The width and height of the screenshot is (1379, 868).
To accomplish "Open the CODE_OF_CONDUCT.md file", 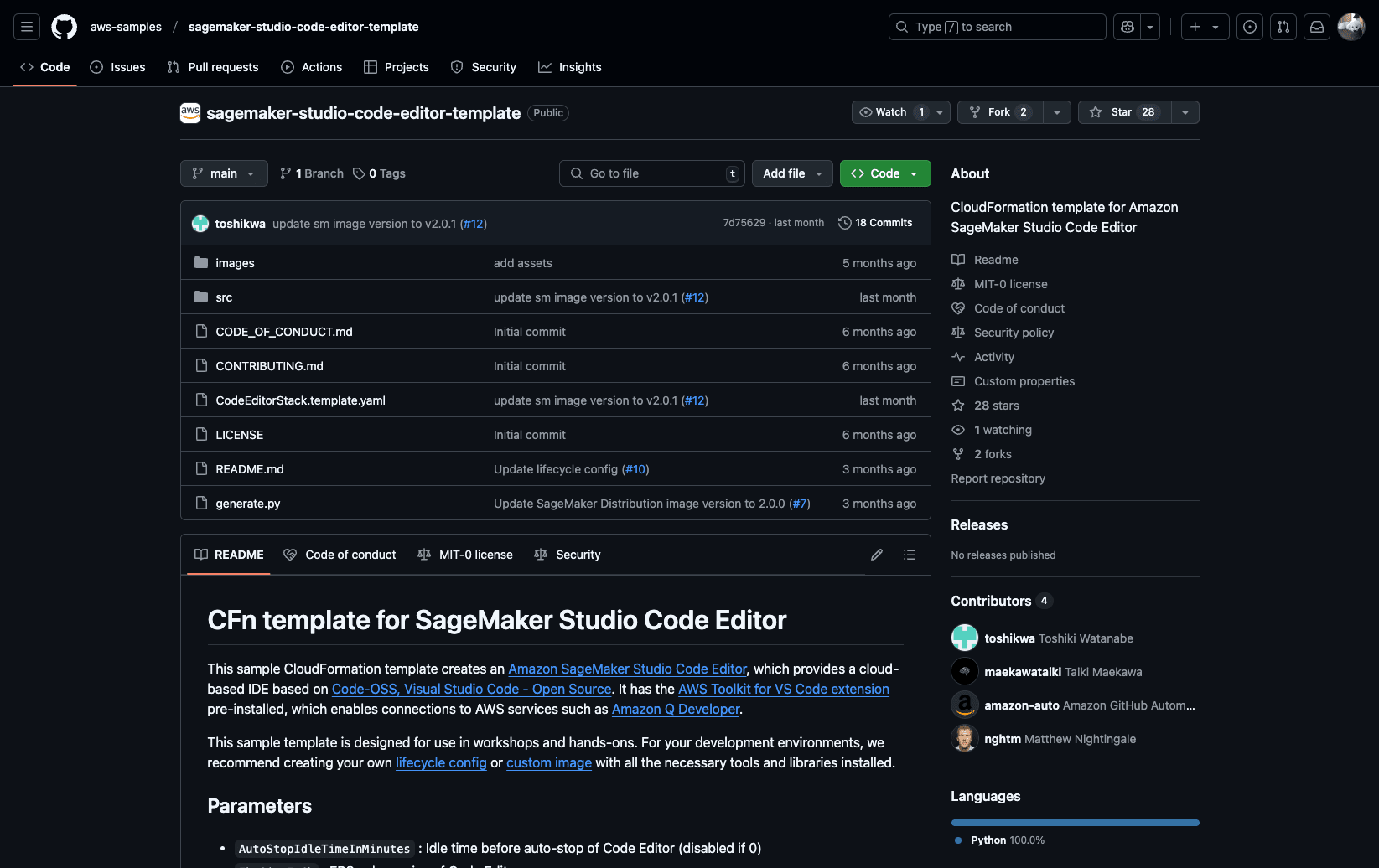I will tap(284, 332).
